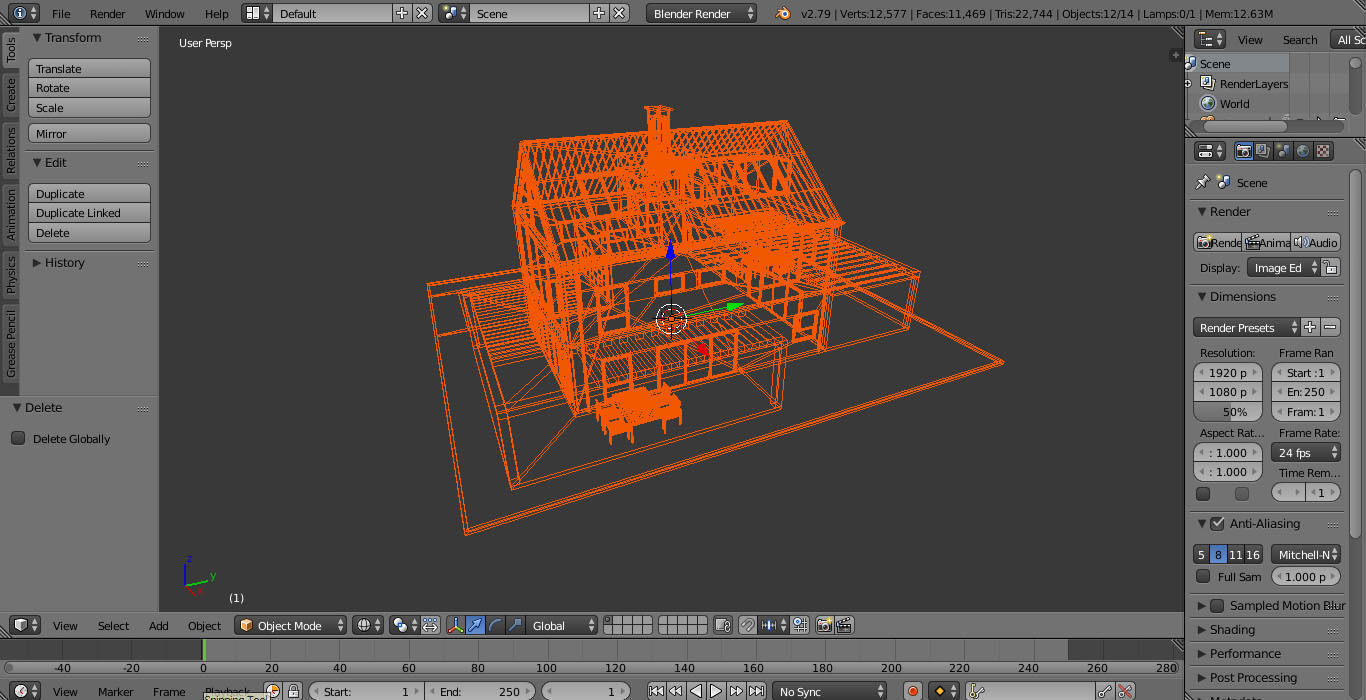
Task: Click the 3D manipulator axis toggle
Action: tap(455, 625)
